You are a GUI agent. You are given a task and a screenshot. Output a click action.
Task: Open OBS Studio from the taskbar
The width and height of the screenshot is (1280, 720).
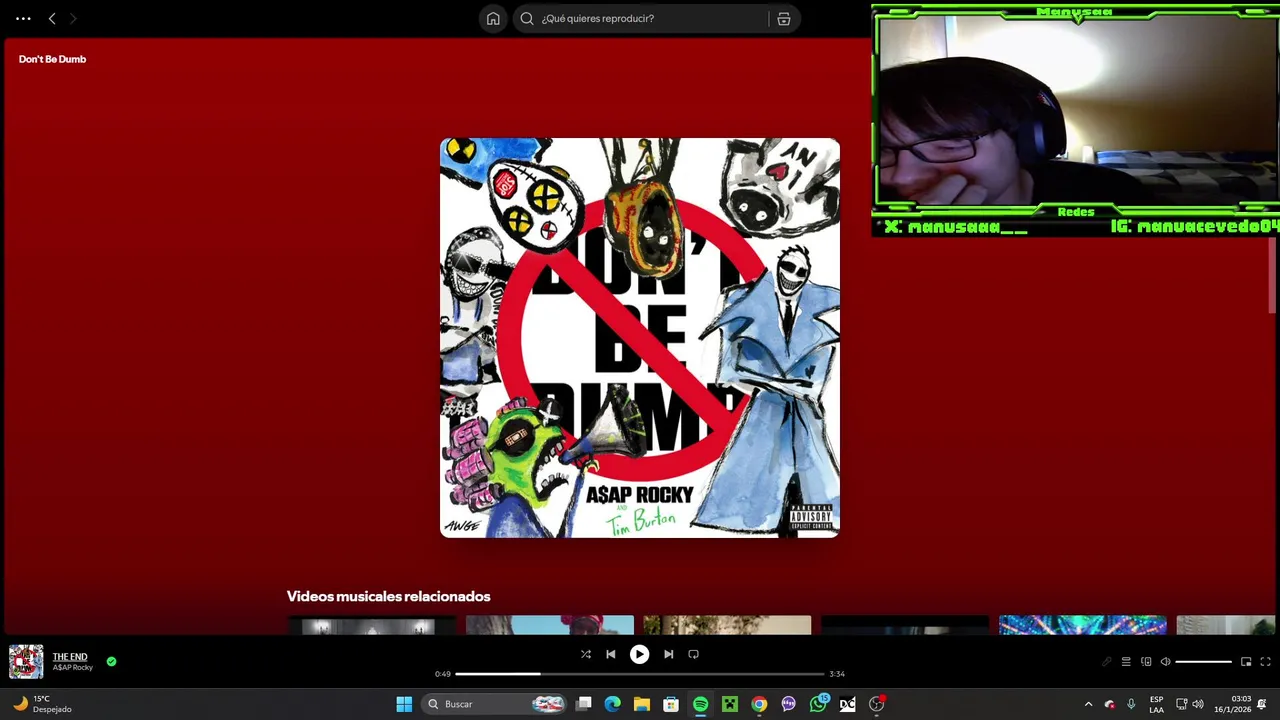(x=877, y=704)
